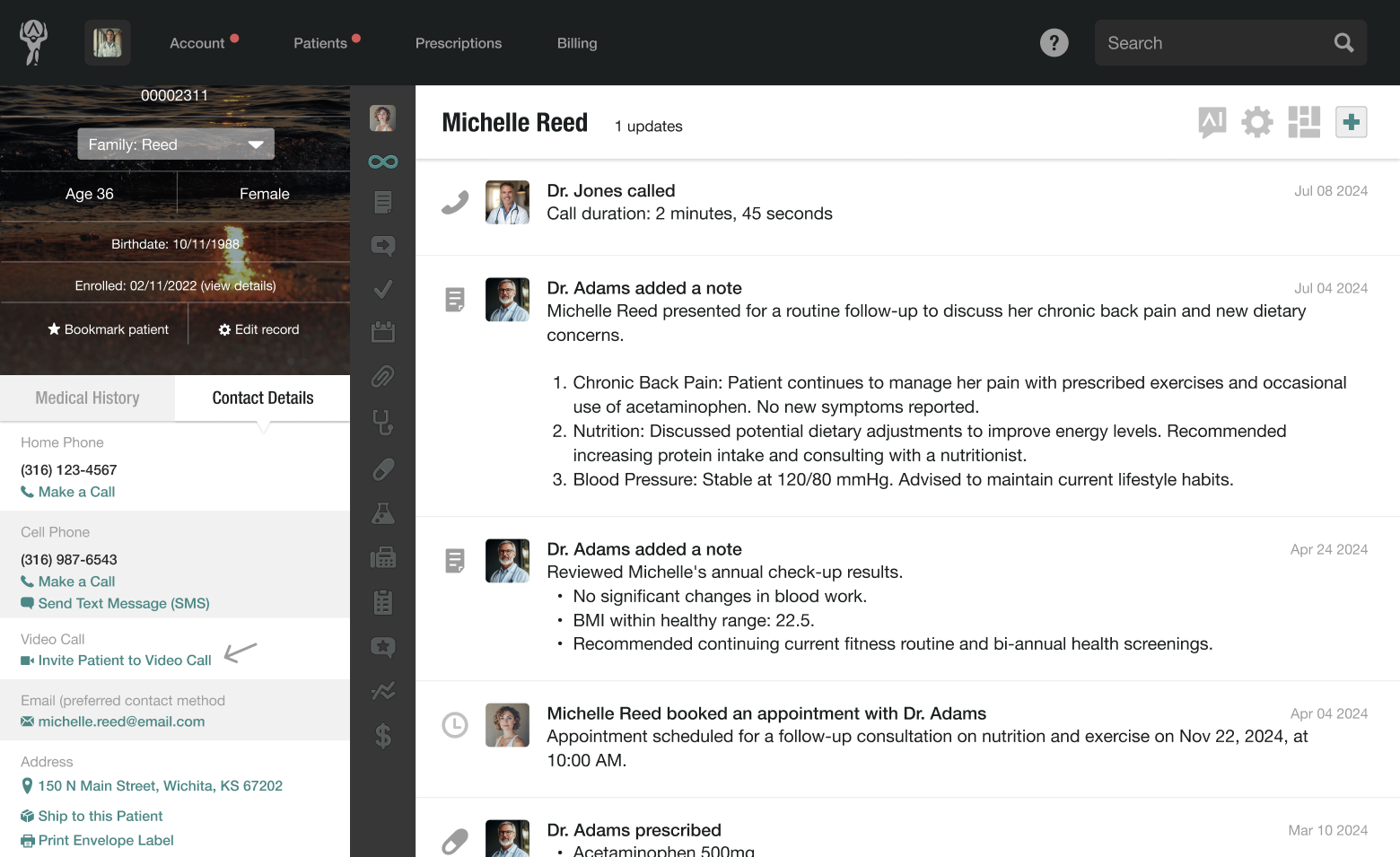This screenshot has width=1400, height=857.
Task: Open patient photo icon in sidebar
Action: pos(383,118)
